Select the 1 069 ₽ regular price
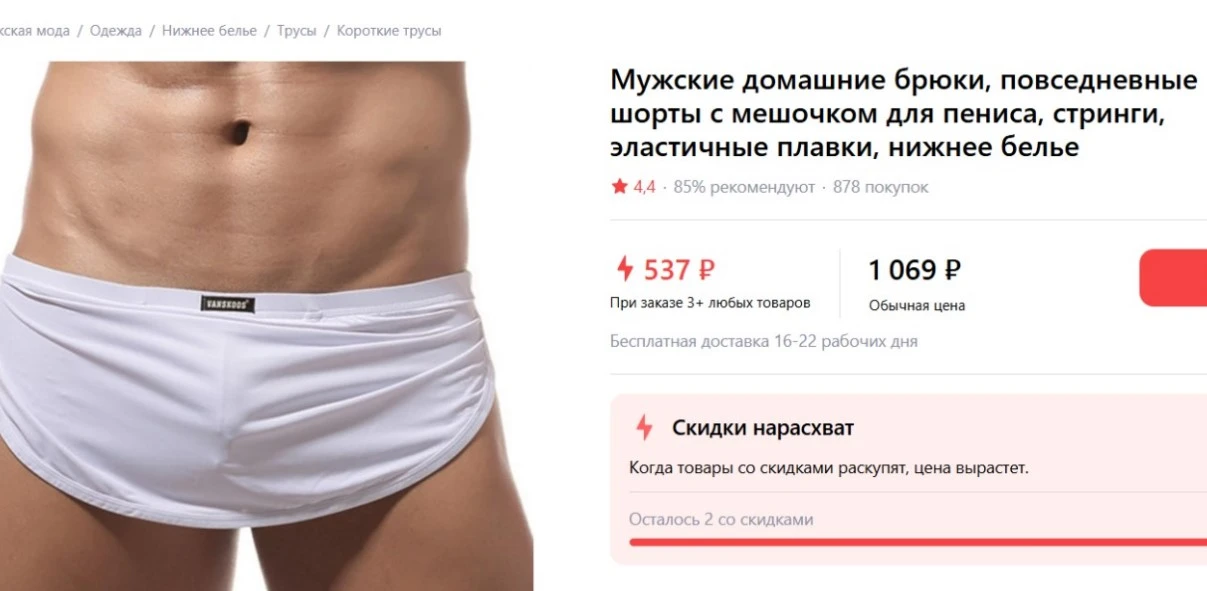The height and width of the screenshot is (591, 1207). 915,270
